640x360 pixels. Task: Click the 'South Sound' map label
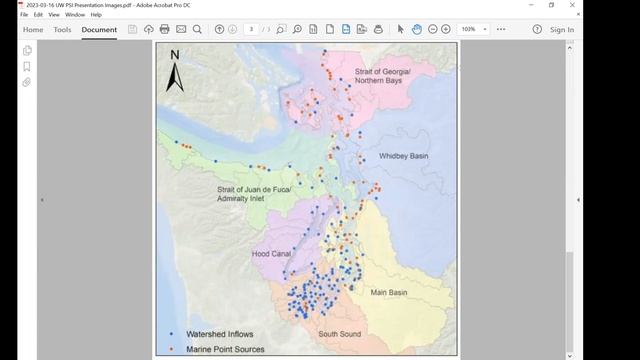click(x=340, y=334)
